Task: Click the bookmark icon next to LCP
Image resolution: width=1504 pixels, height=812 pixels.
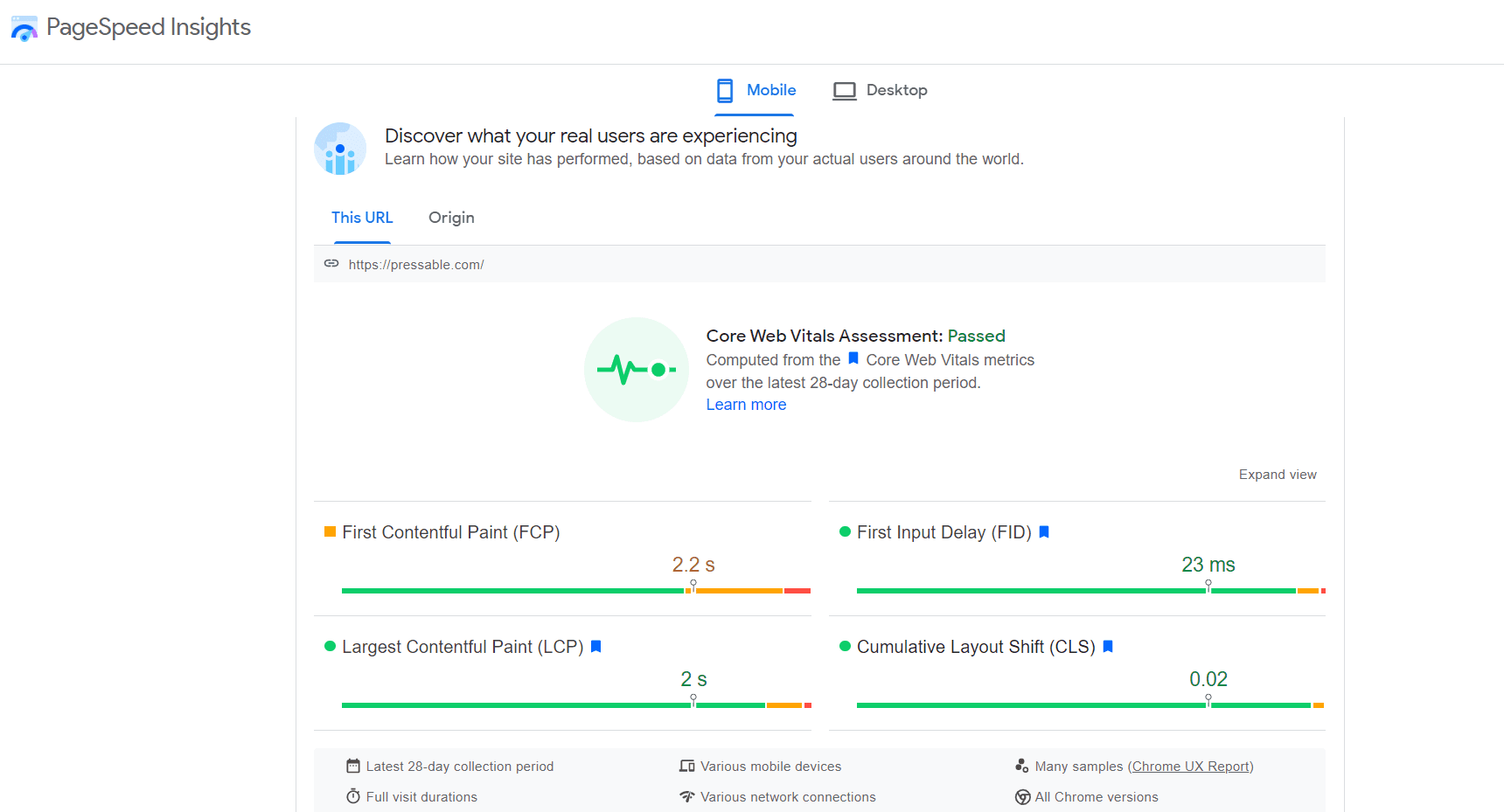Action: [x=596, y=646]
